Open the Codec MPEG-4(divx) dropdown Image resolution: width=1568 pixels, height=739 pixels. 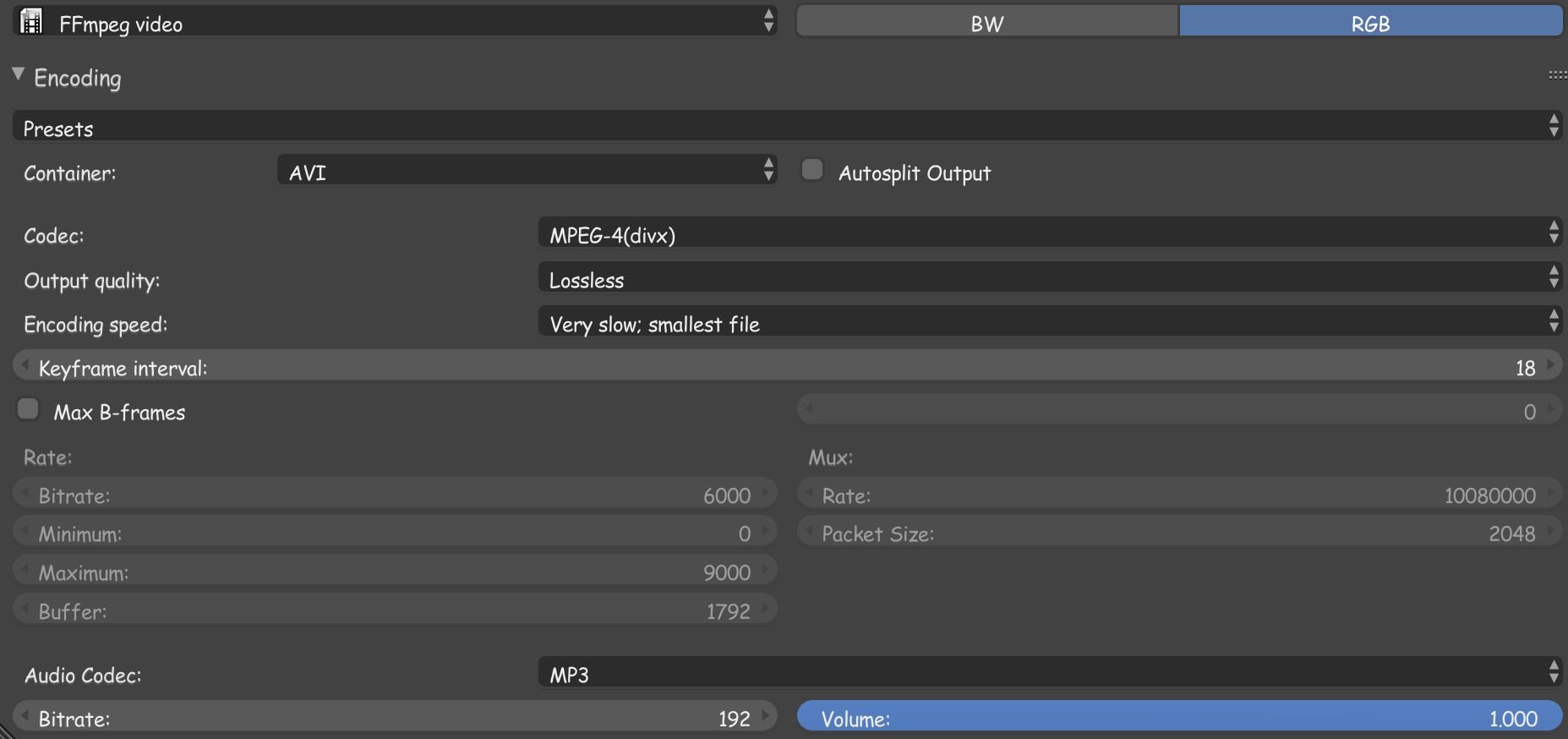1050,233
